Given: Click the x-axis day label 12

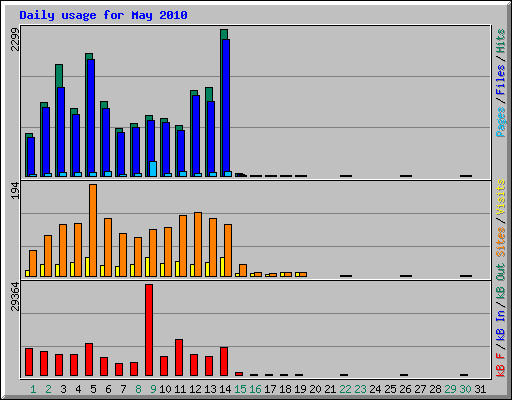Looking at the screenshot, I should (x=195, y=389).
